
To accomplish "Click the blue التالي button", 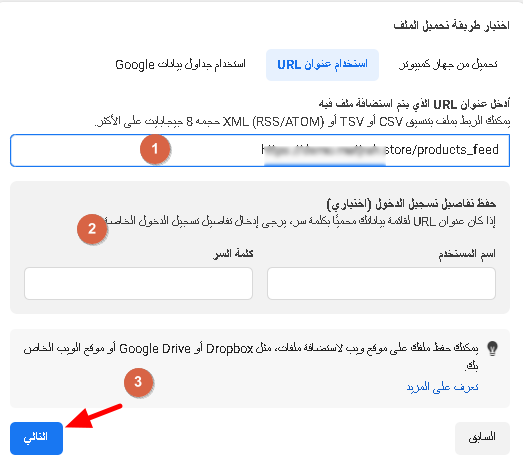I will (x=36, y=438).
